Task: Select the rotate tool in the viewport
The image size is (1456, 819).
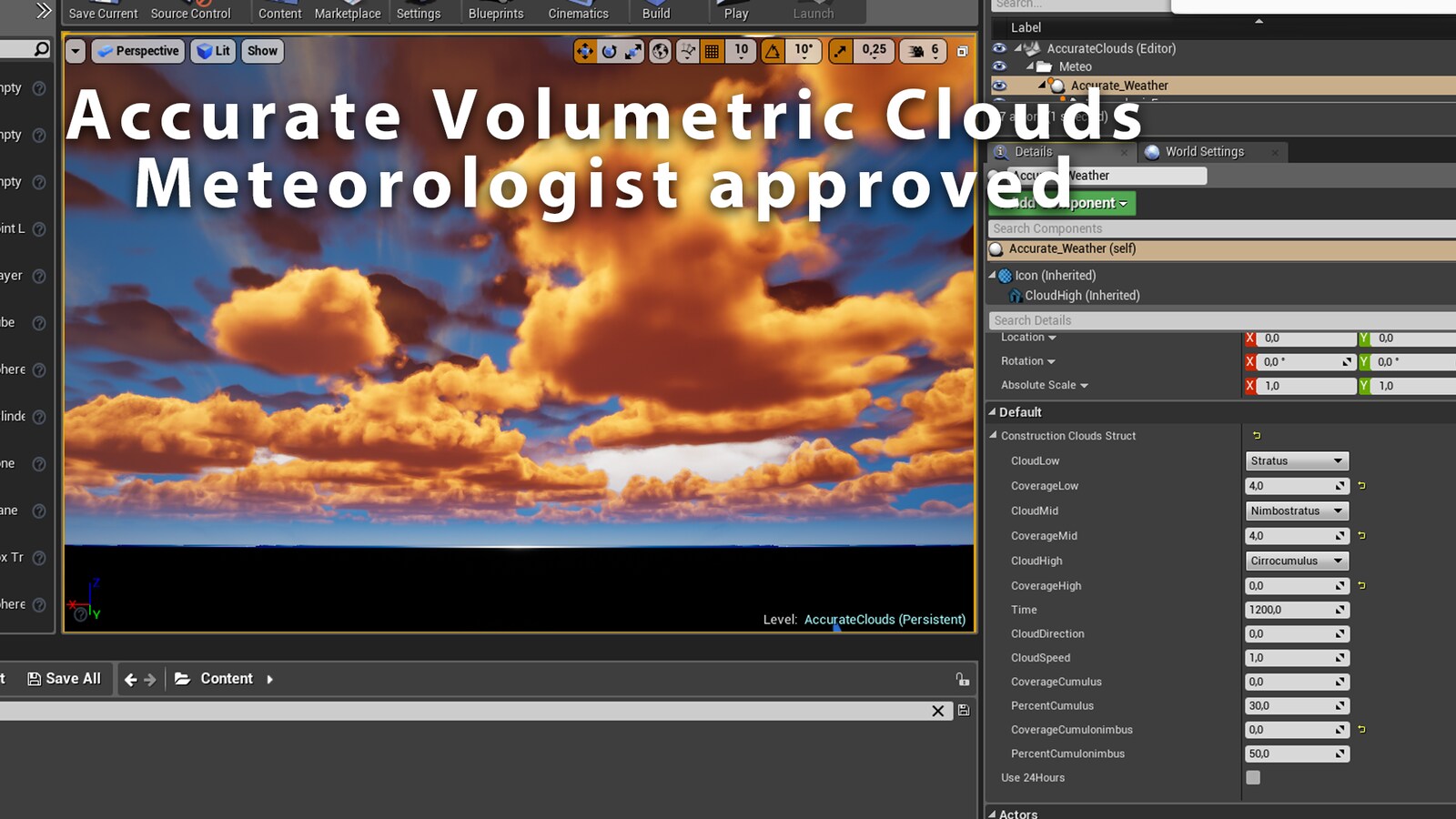Action: [x=609, y=51]
